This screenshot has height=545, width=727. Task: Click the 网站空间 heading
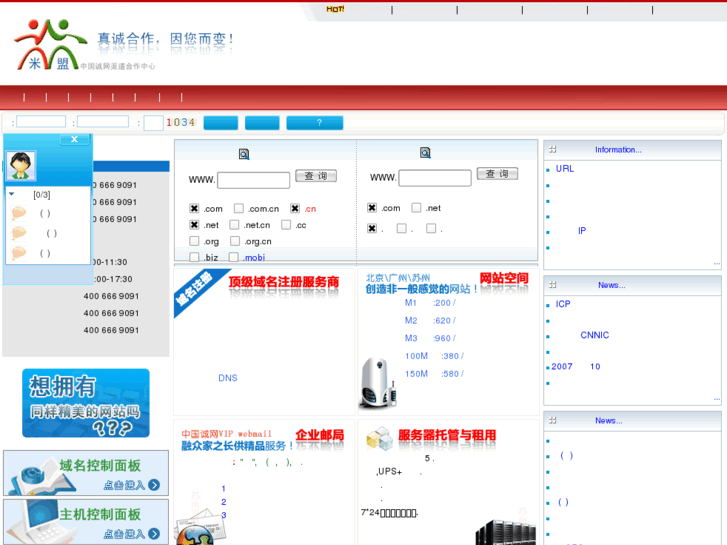[x=504, y=278]
